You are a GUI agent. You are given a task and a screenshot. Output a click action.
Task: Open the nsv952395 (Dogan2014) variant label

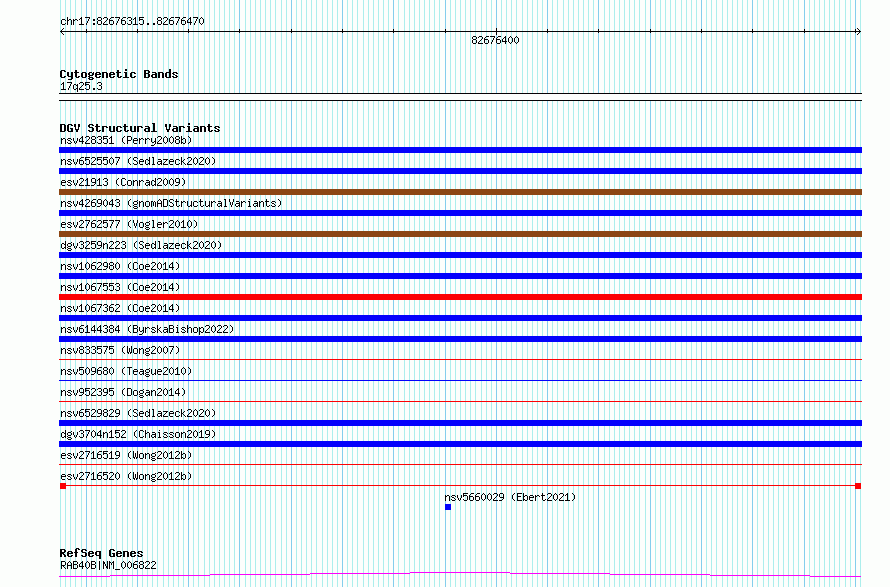pyautogui.click(x=123, y=392)
